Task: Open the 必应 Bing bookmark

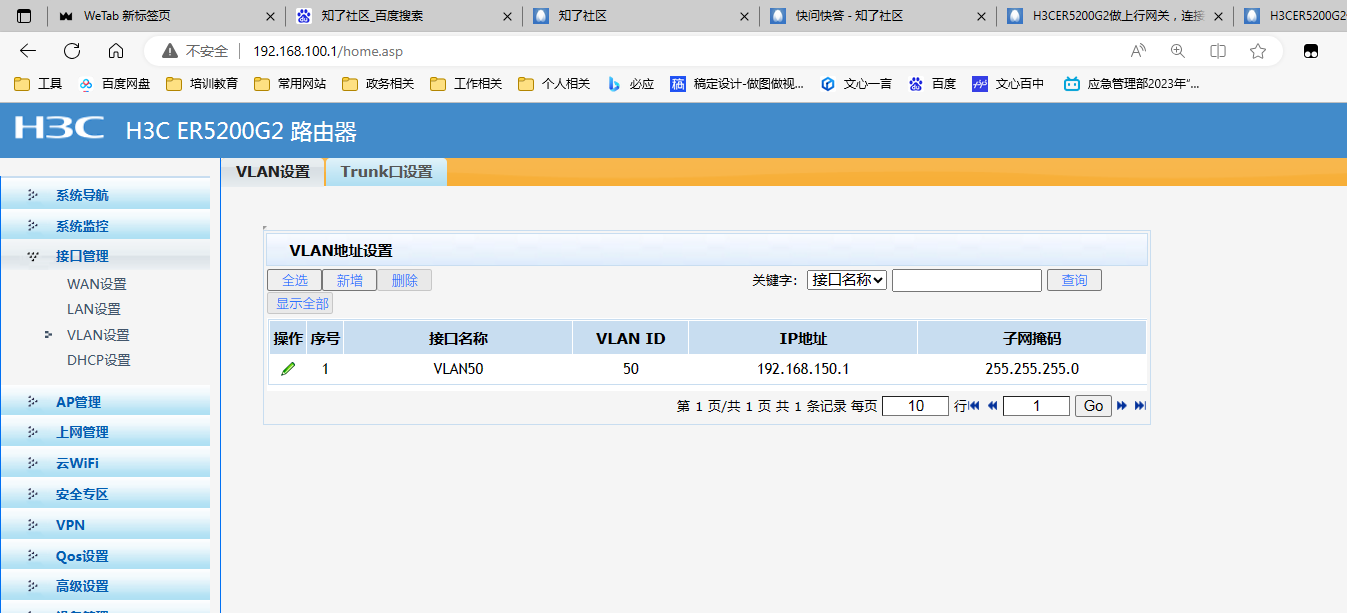Action: point(630,84)
